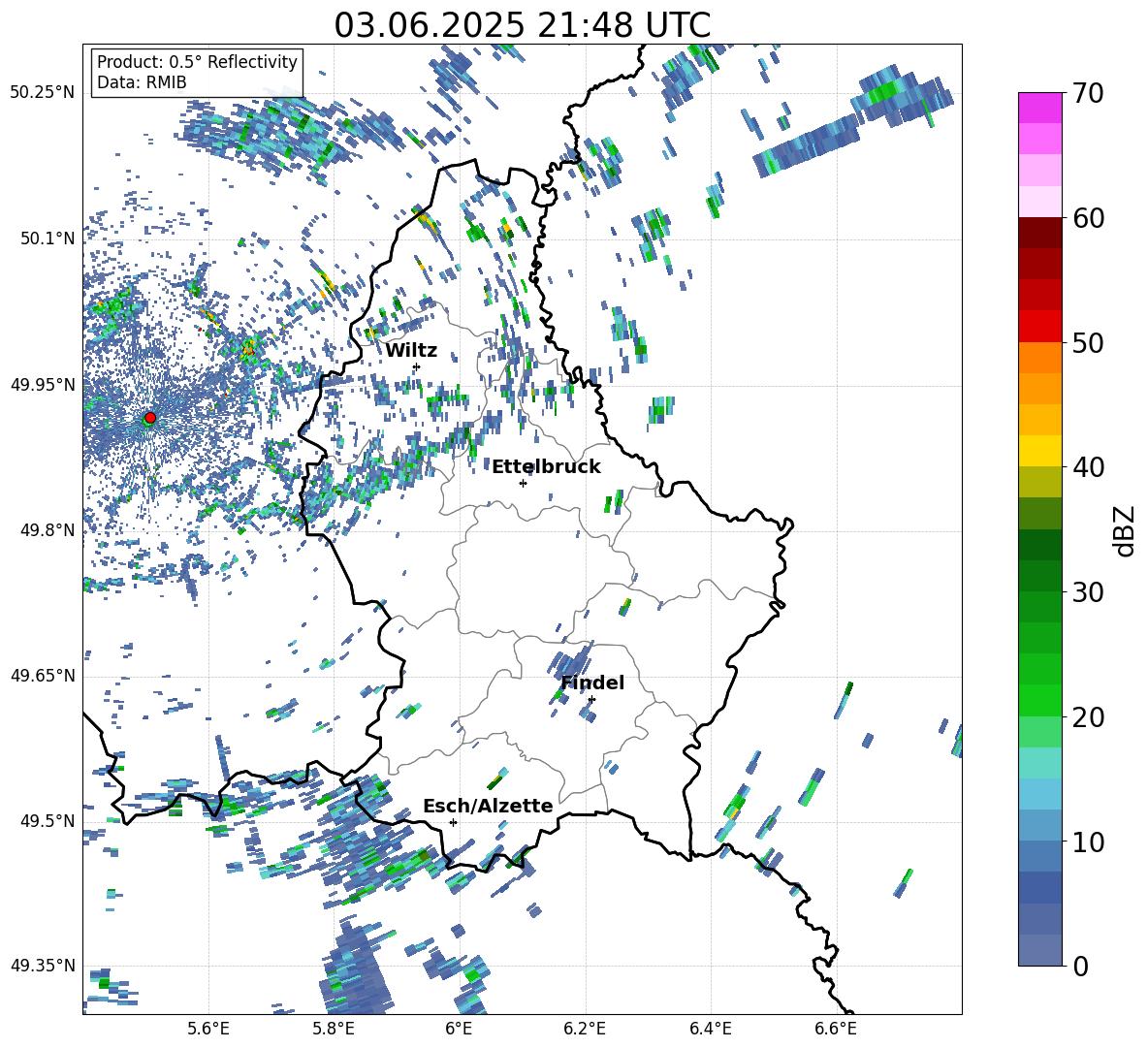Click the 50.1°N latitude label

point(48,238)
